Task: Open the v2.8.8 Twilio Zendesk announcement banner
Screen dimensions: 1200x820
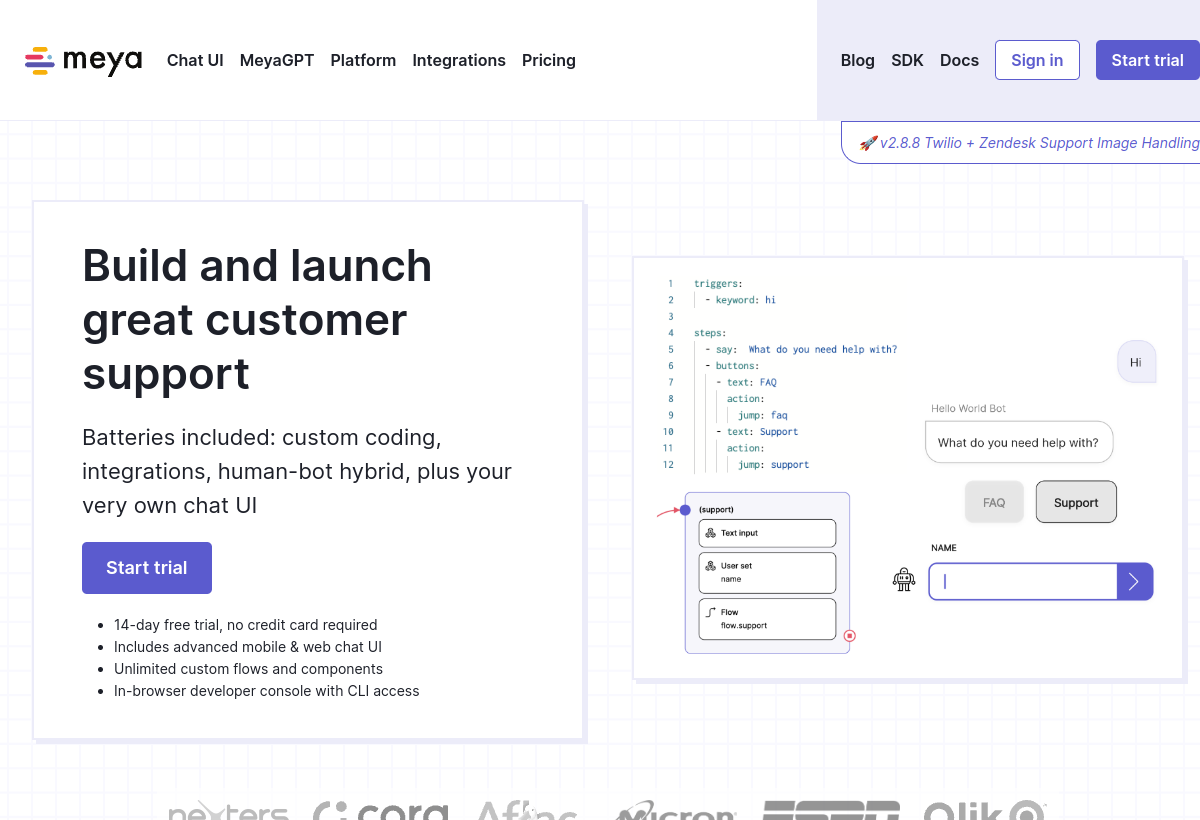Action: [1021, 143]
